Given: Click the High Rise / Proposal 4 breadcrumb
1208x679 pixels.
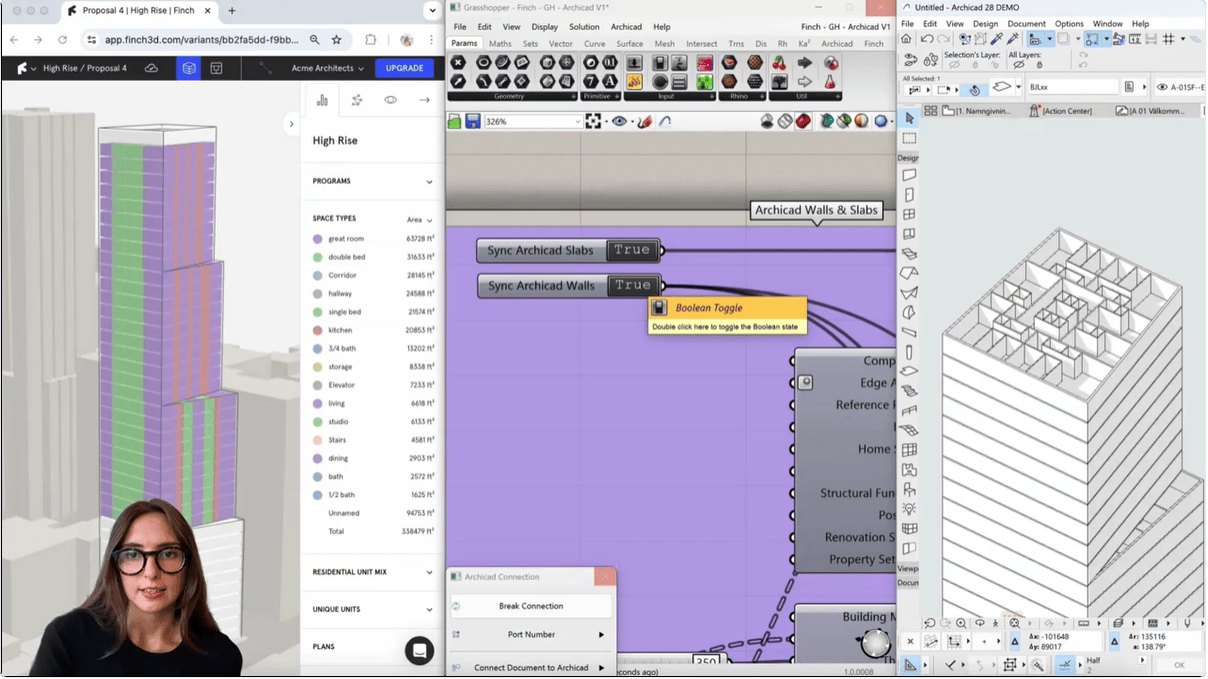Looking at the screenshot, I should click(x=85, y=68).
